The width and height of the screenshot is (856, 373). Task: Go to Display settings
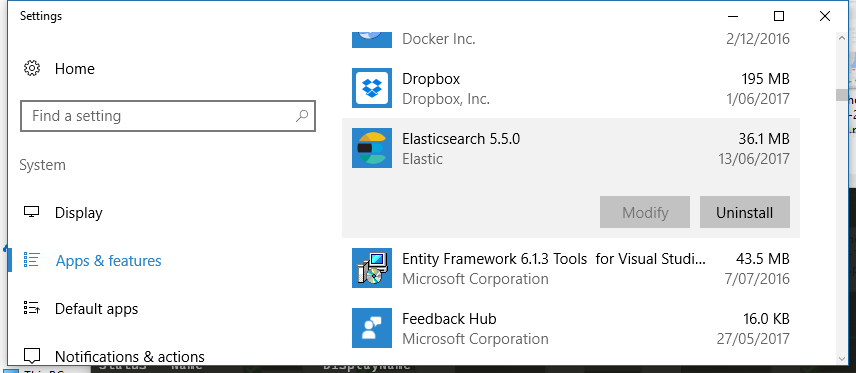(x=79, y=213)
